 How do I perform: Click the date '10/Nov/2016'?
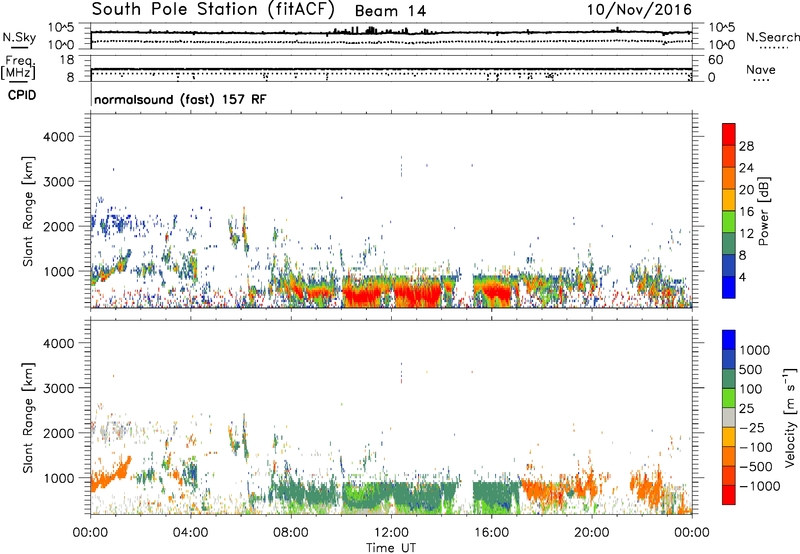tap(639, 10)
